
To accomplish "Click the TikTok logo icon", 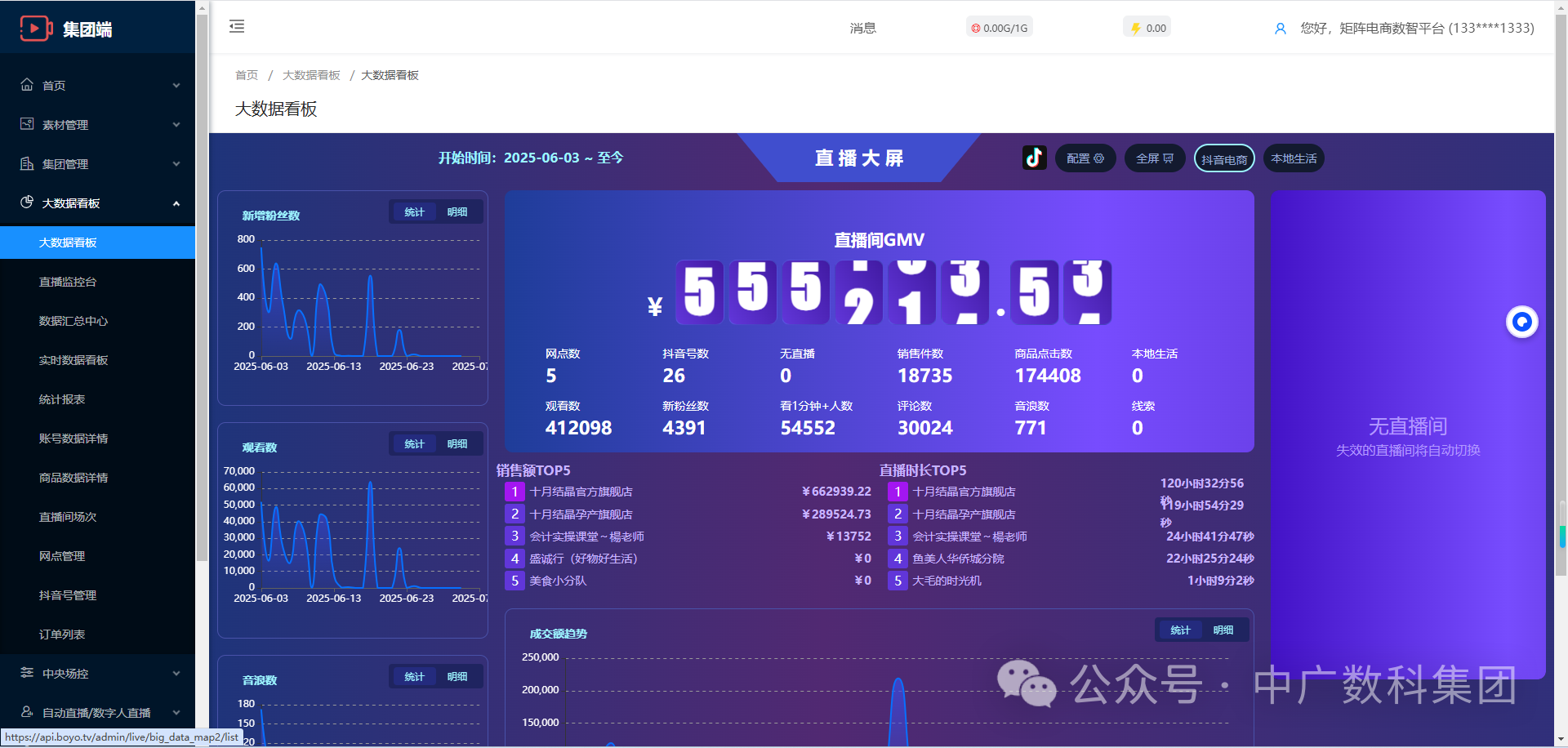I will pos(1034,158).
